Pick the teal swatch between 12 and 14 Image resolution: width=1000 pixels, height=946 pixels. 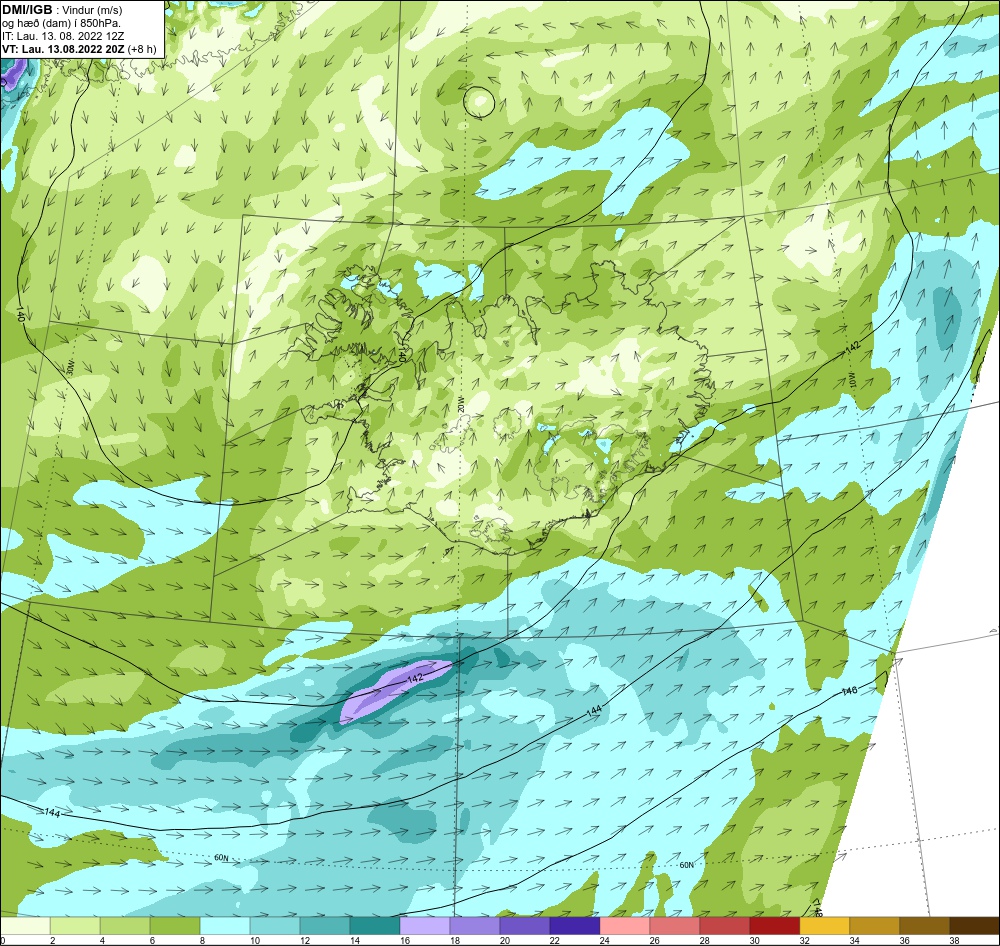[325, 926]
